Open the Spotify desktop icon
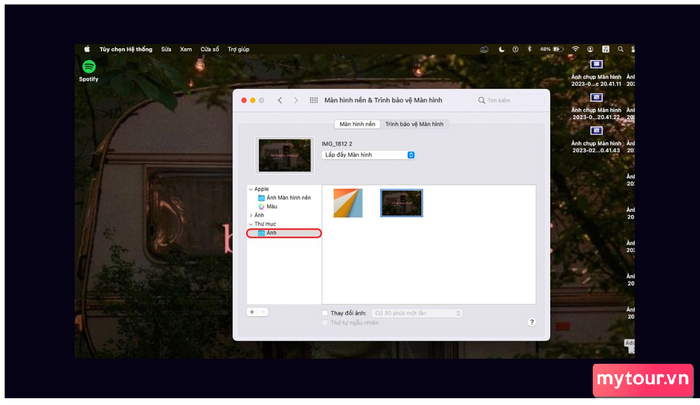 coord(88,66)
